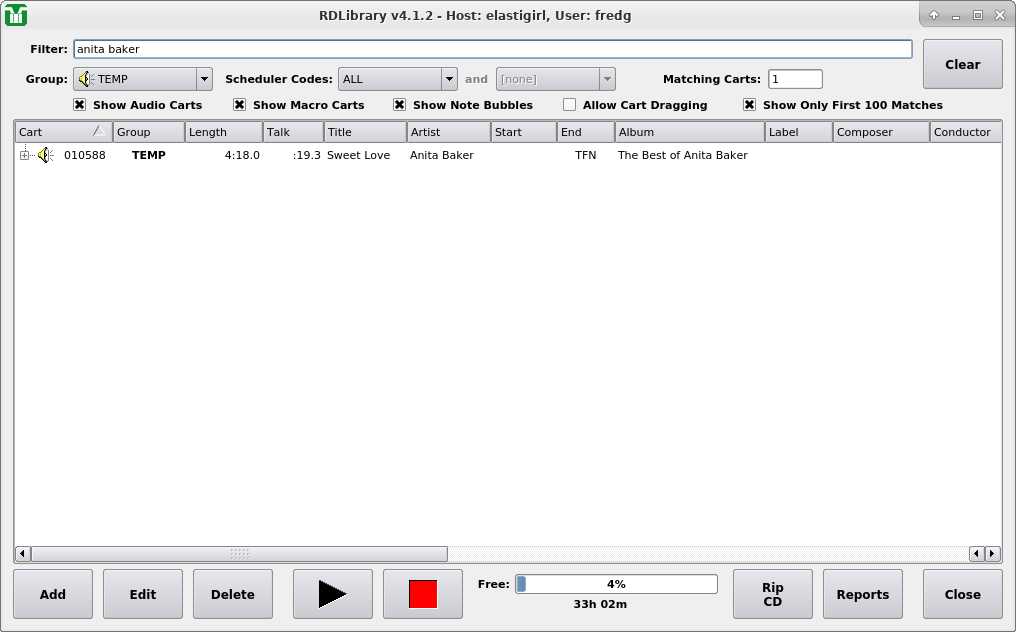Click the Clear filter button
This screenshot has height=632, width=1016.
pos(962,65)
